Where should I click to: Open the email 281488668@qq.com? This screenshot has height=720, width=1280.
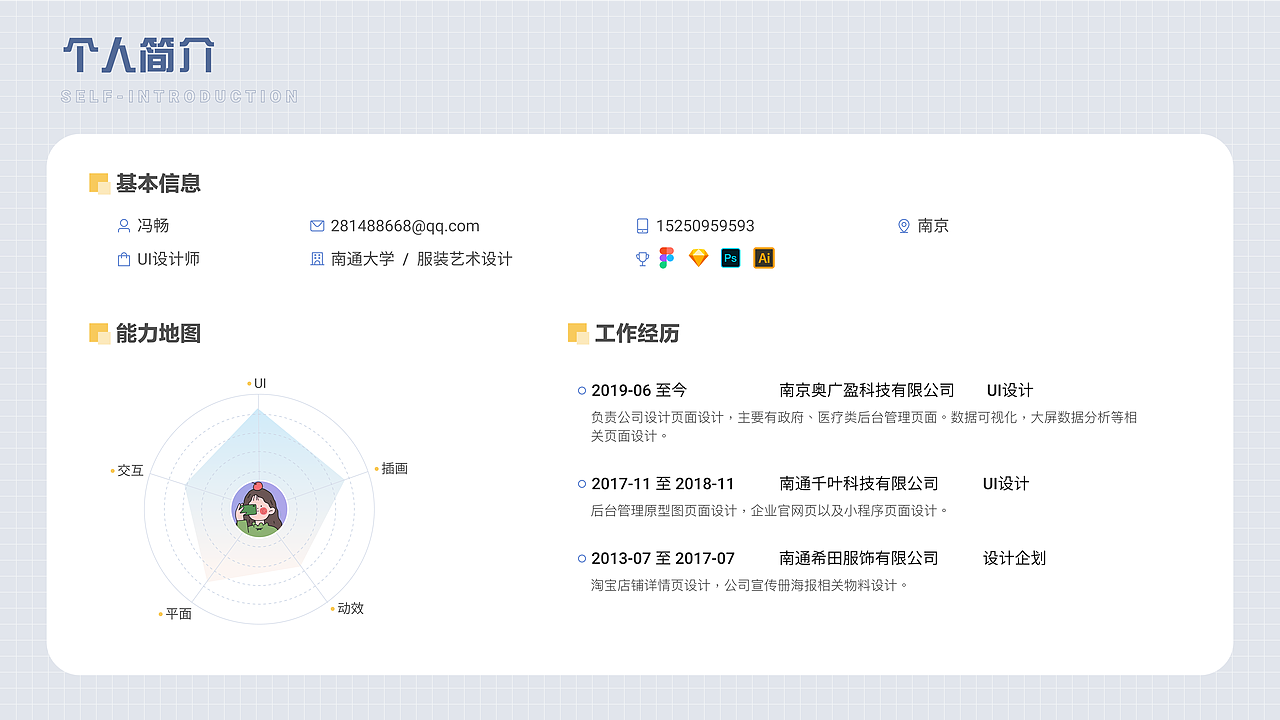(406, 226)
